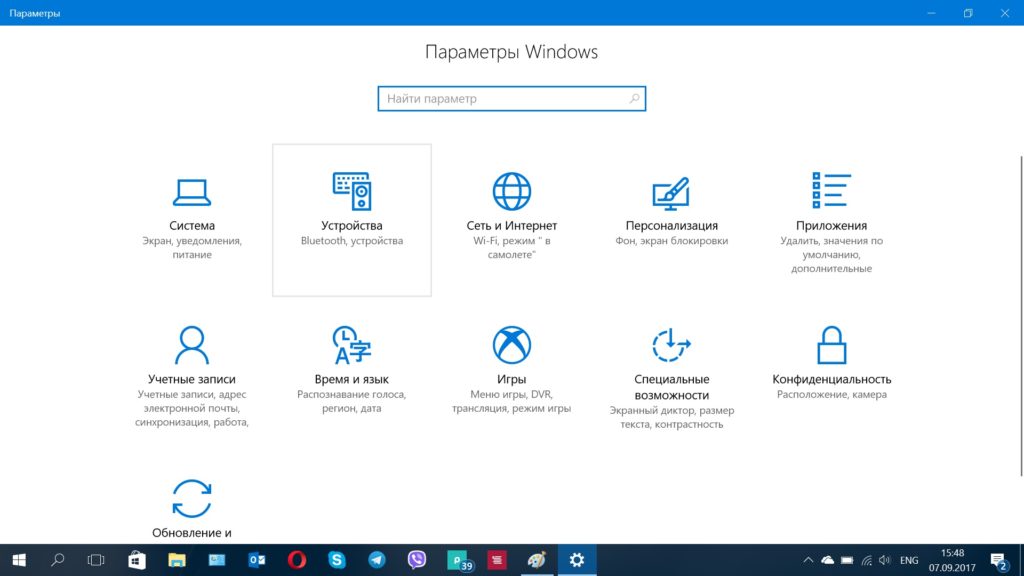Open the Action Center notifications
Image resolution: width=1024 pixels, height=576 pixels.
point(998,560)
